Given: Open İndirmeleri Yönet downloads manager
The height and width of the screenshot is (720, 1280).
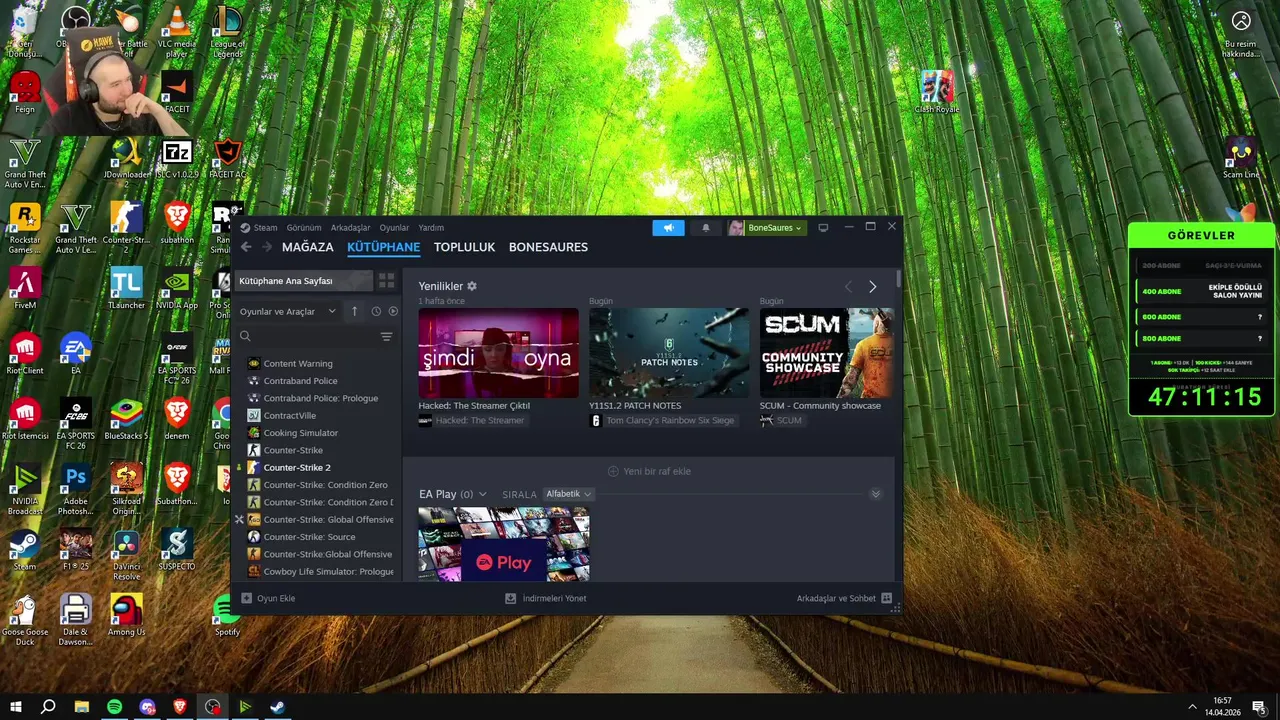Looking at the screenshot, I should coord(546,598).
